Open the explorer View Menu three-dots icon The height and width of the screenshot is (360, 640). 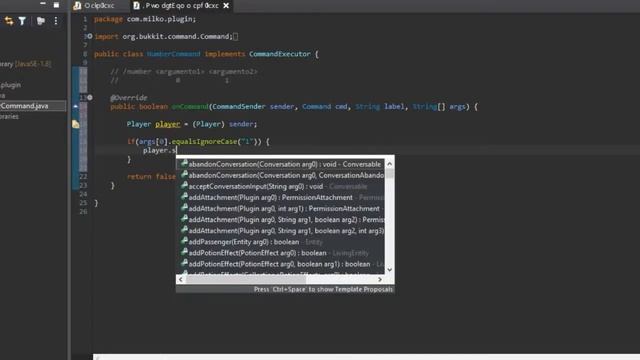[56, 21]
